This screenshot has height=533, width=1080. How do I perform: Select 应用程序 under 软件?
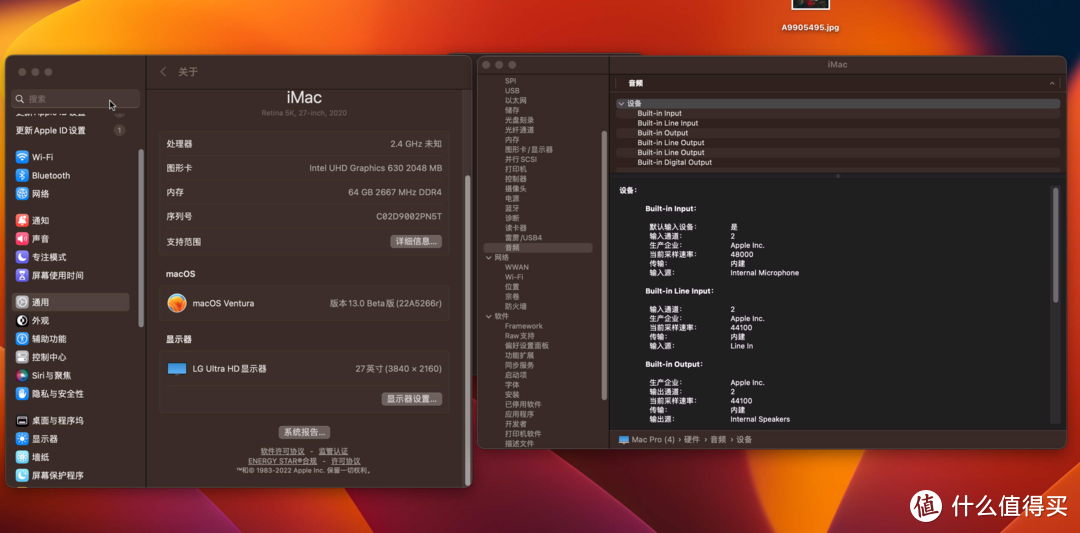point(519,415)
